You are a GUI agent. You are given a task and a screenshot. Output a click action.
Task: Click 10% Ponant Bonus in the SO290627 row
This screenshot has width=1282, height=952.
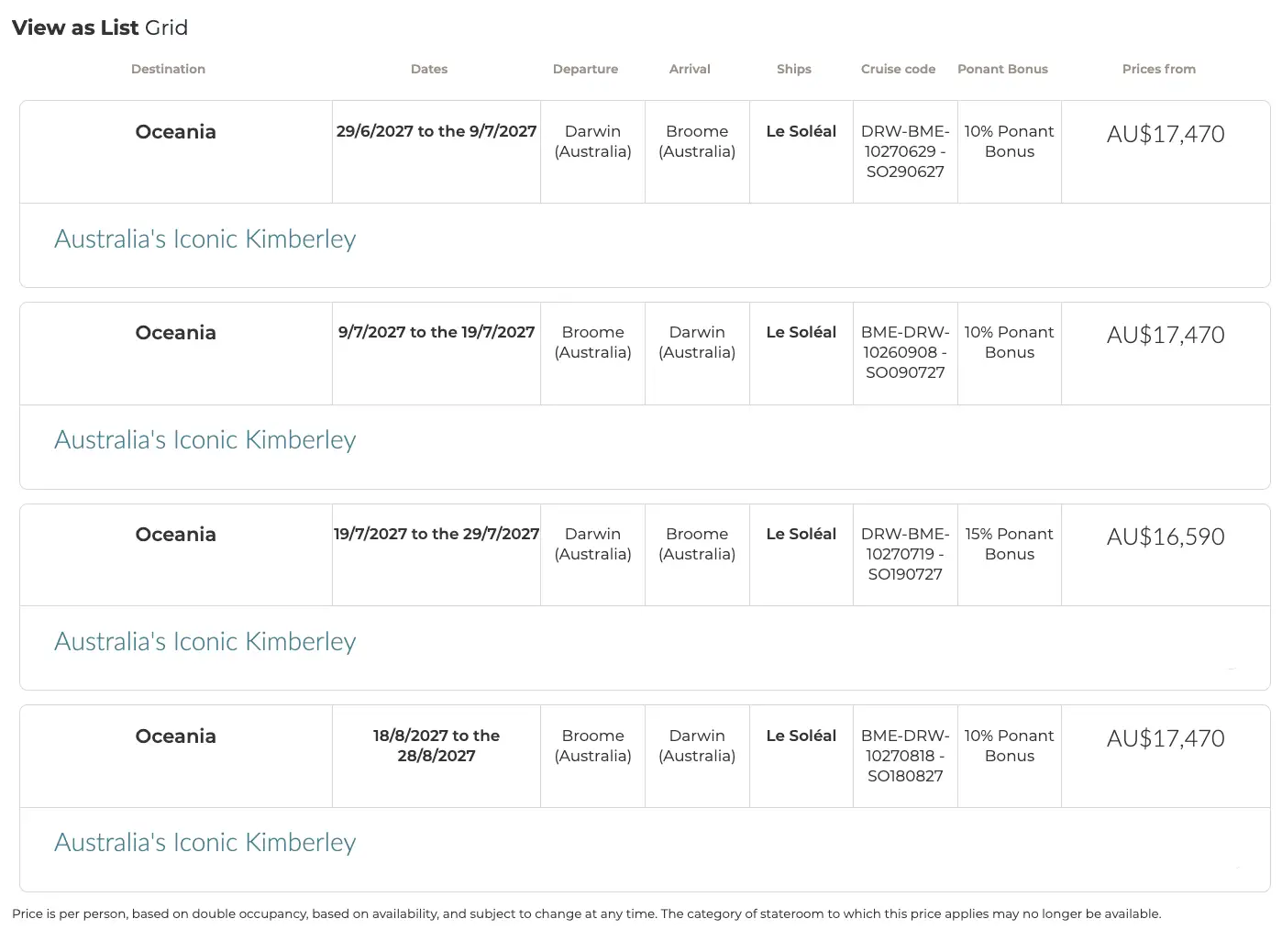point(1010,141)
